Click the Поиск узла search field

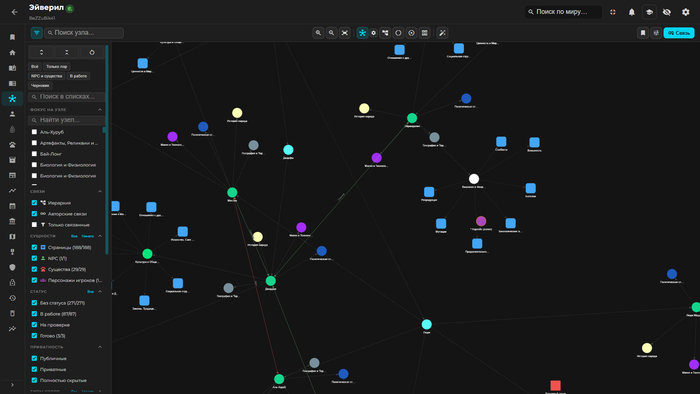(84, 33)
